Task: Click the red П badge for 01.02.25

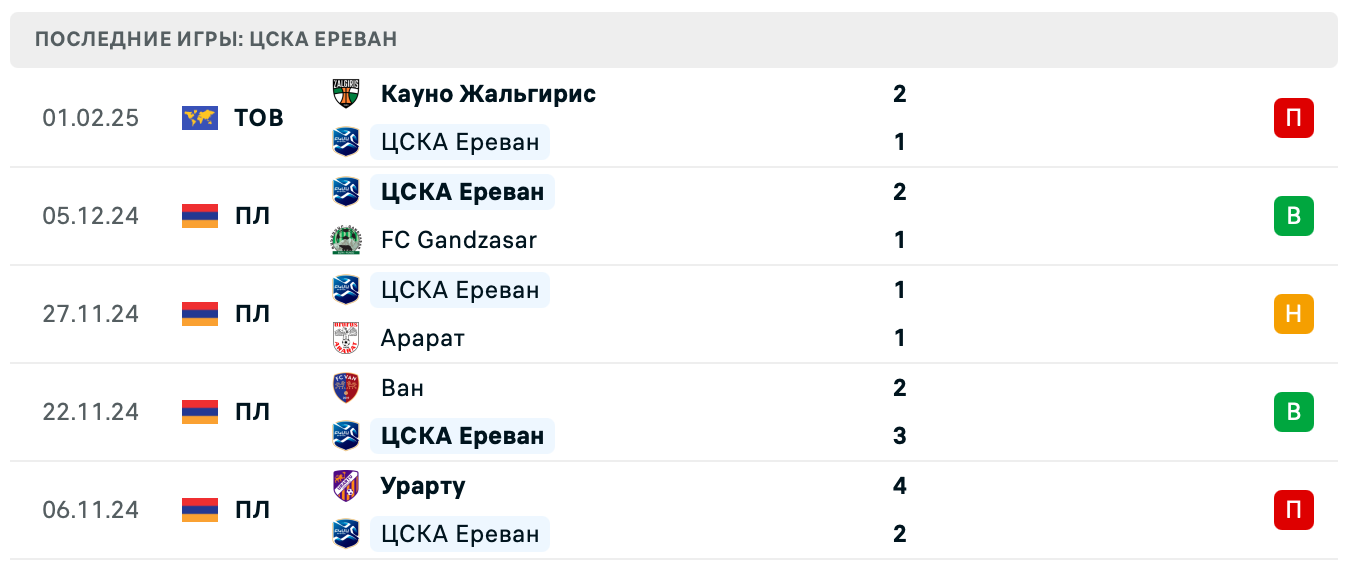Action: pos(1293,118)
